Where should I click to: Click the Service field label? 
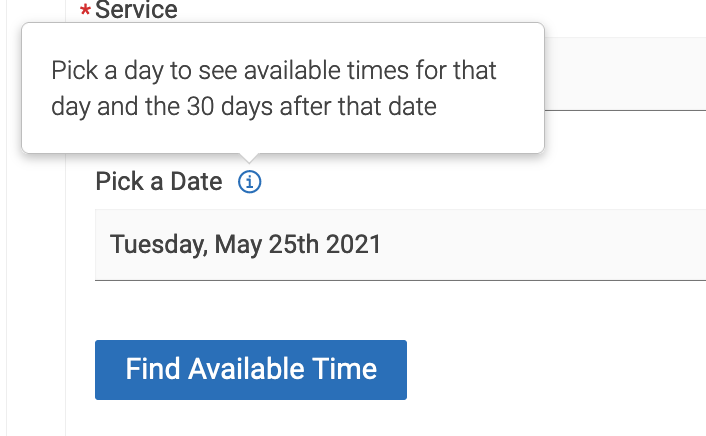136,9
